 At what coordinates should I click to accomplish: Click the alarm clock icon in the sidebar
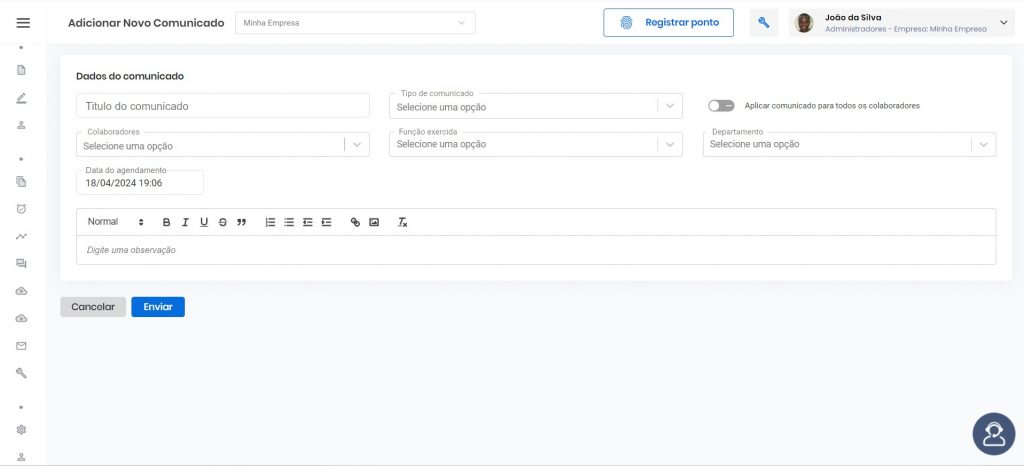pos(21,209)
